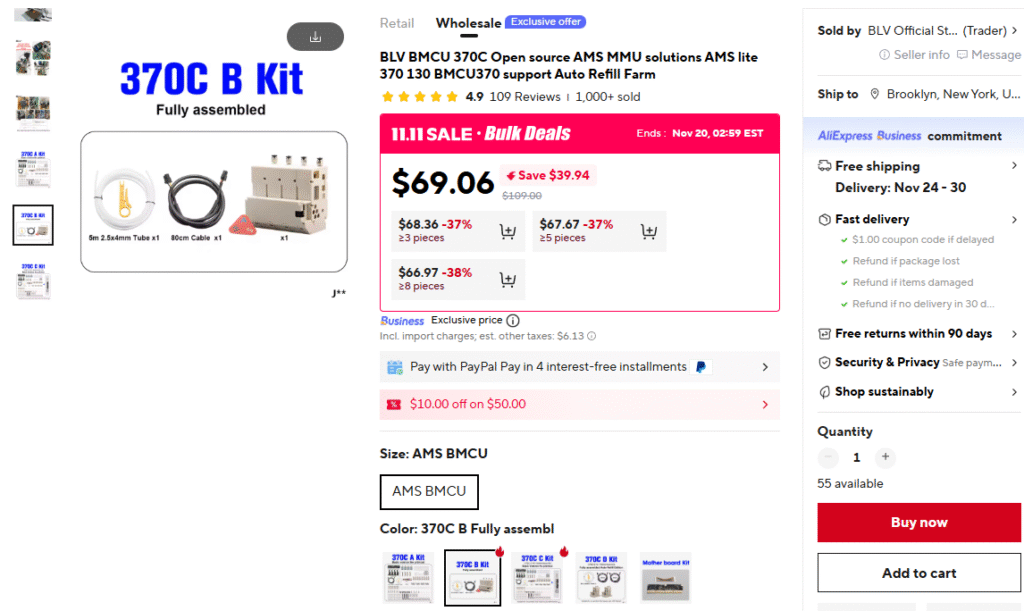Screen dimensions: 1024x611
Task: Select the 370C A Kit color option
Action: click(x=408, y=578)
